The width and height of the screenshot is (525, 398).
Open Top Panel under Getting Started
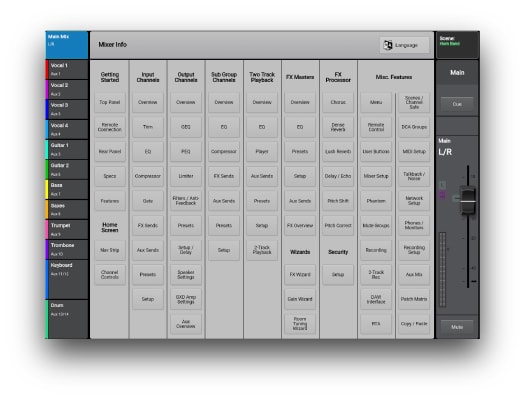pyautogui.click(x=110, y=102)
